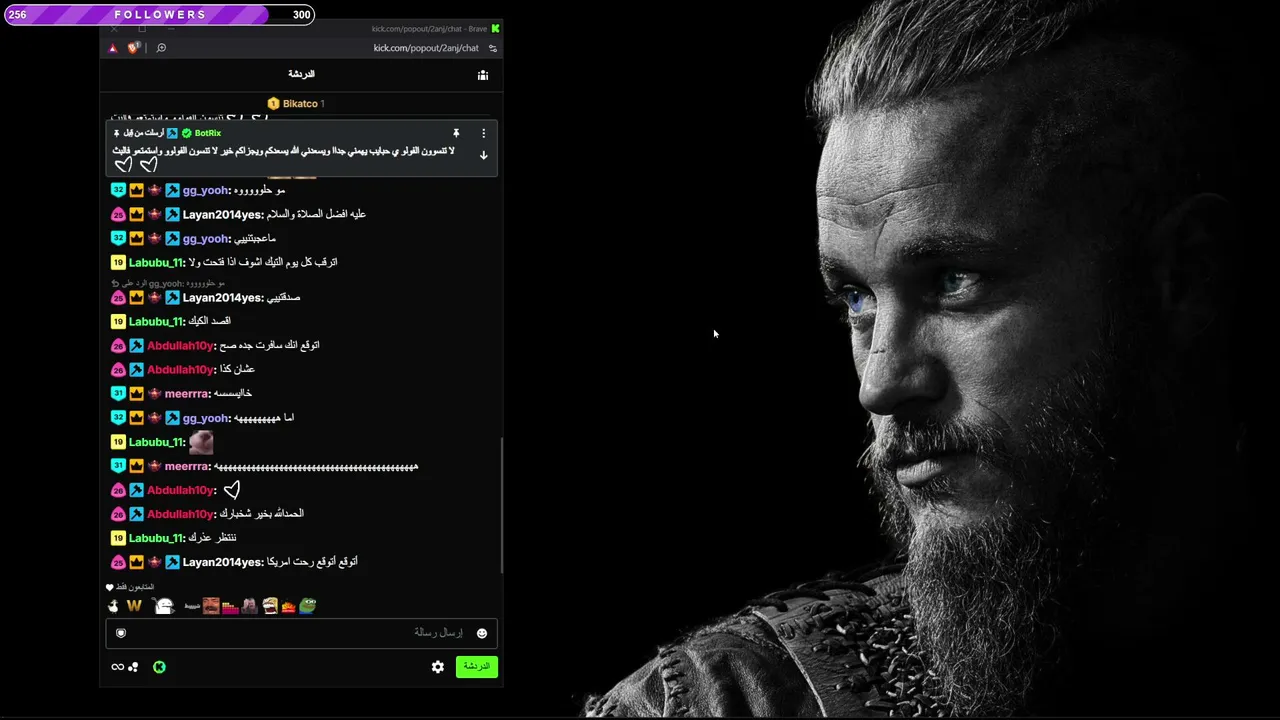
Task: Open gg_yooh profile on 'مو حلوووووه' message
Action: point(205,190)
